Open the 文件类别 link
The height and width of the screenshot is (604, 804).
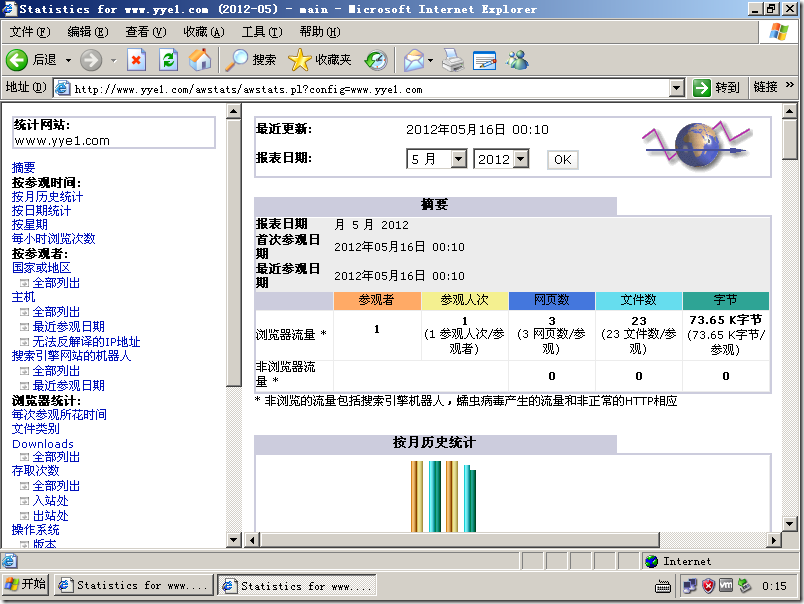point(35,429)
